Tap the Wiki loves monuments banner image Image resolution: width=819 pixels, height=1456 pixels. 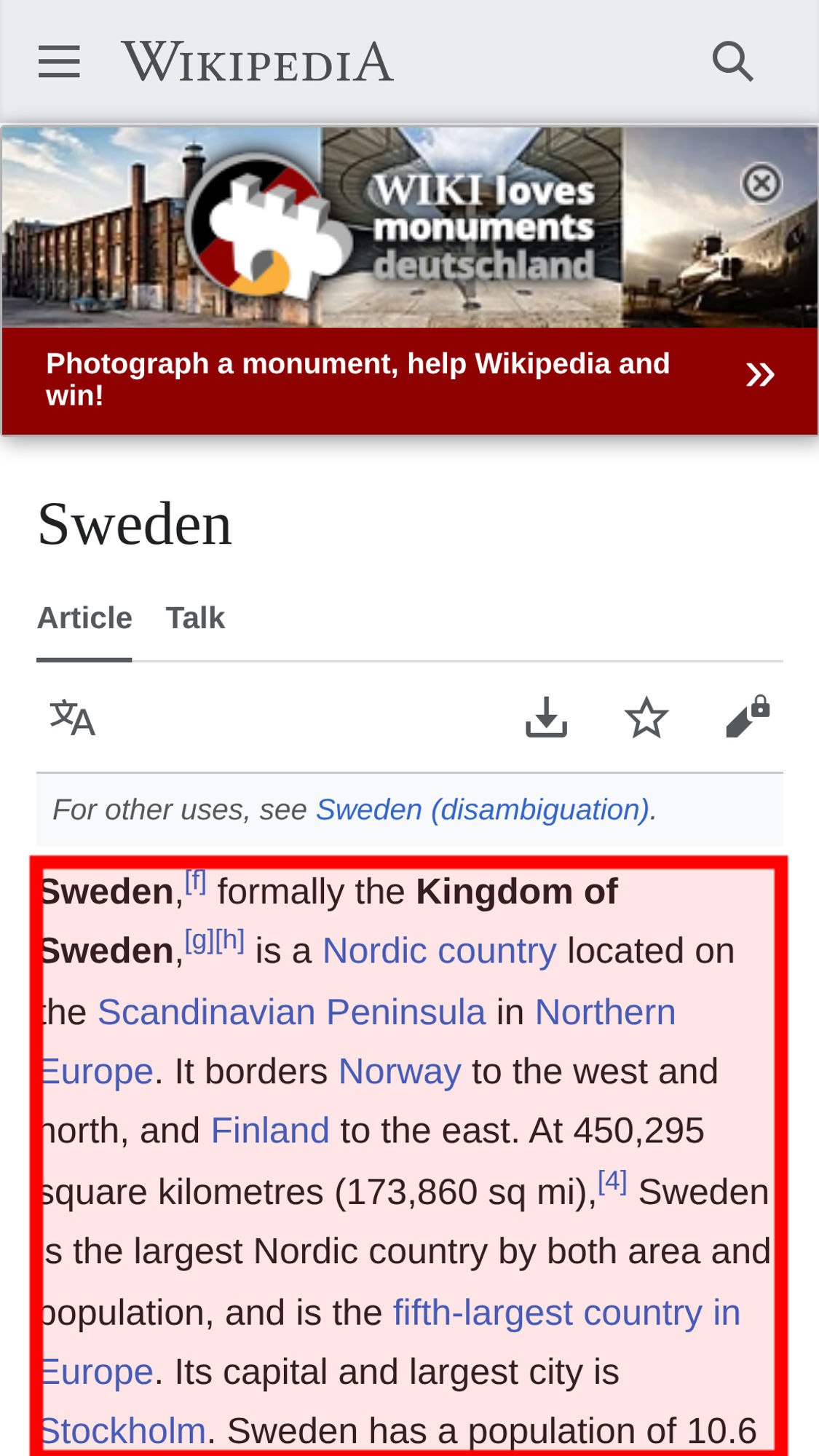[410, 227]
